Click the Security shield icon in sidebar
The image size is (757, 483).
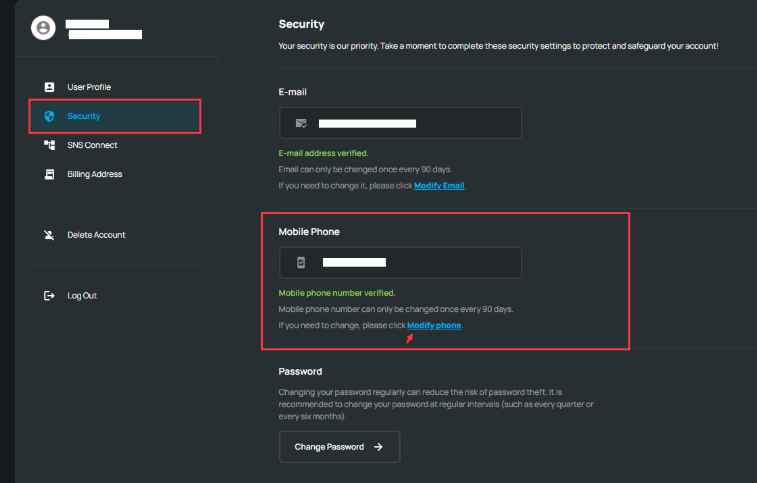click(49, 116)
